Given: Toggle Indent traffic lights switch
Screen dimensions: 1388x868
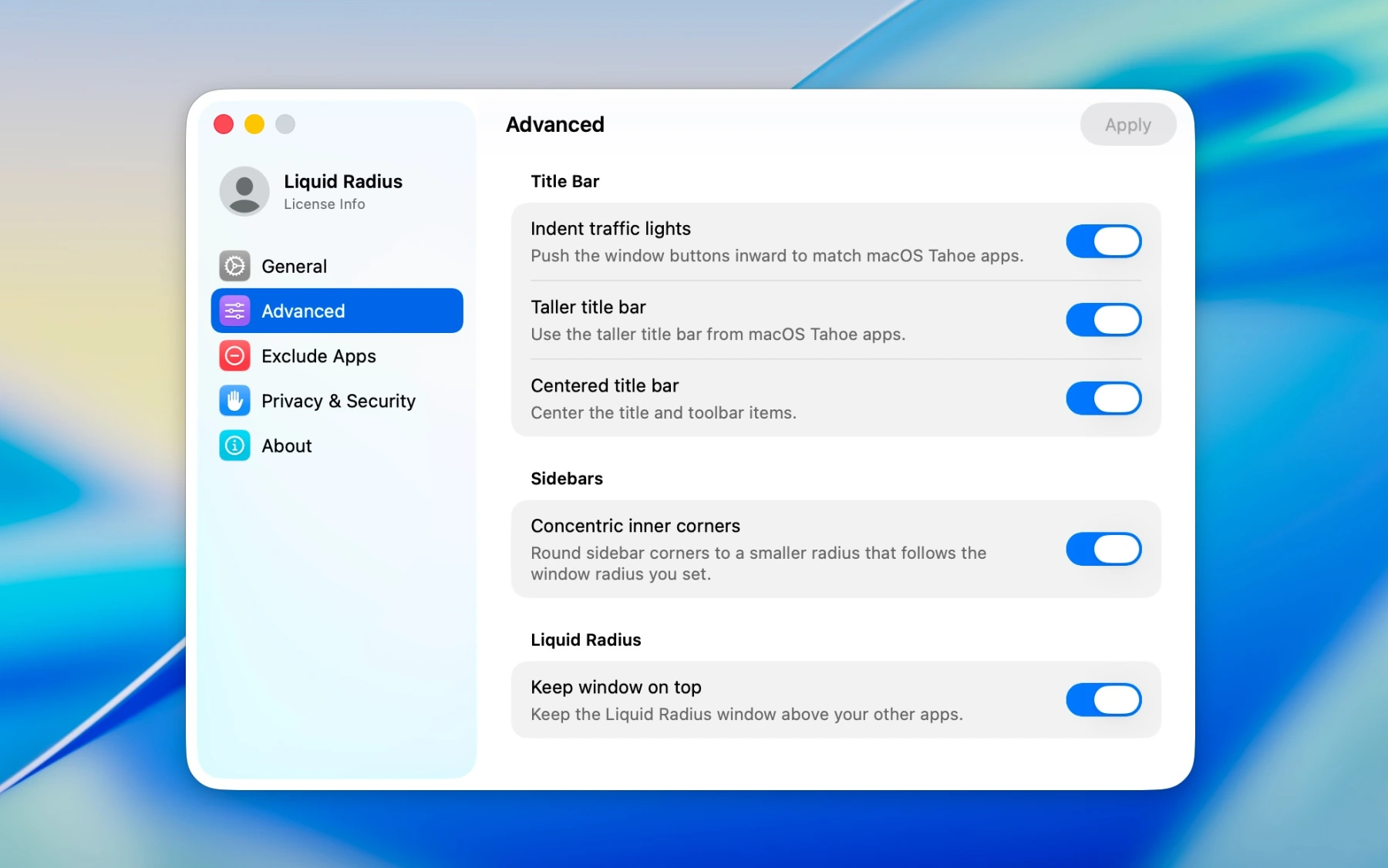Looking at the screenshot, I should coord(1103,241).
